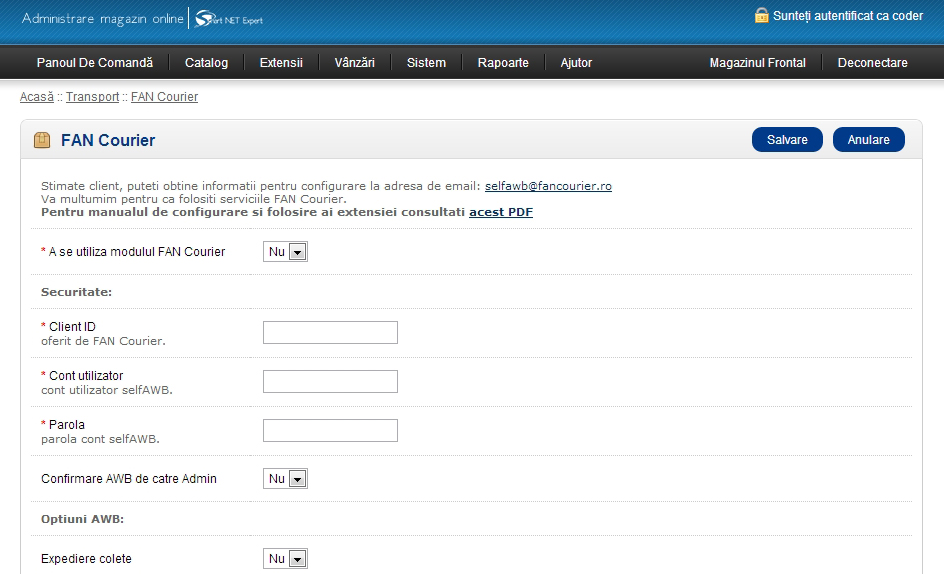
Task: Open the 'A se utiliza modulul' dropdown
Action: click(x=285, y=252)
